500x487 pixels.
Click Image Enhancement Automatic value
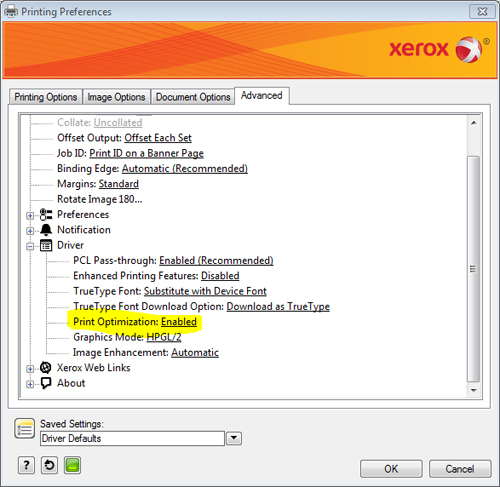point(195,353)
